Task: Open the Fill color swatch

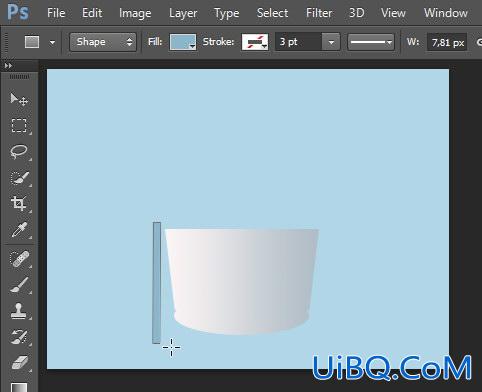Action: tap(183, 42)
